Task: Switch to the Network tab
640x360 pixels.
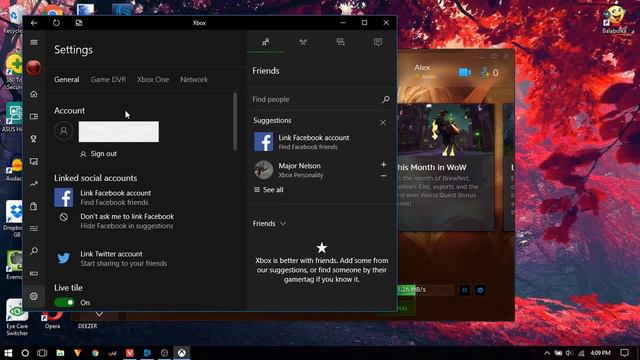Action: 194,80
